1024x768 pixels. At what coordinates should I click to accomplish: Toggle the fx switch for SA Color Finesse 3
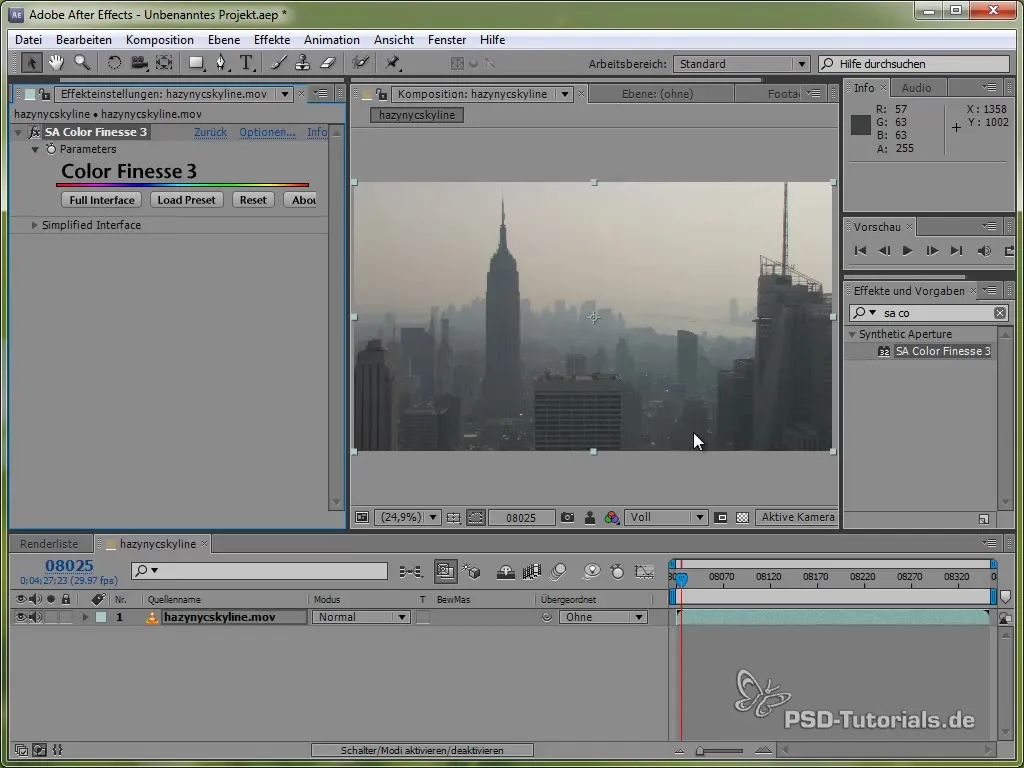pyautogui.click(x=35, y=132)
